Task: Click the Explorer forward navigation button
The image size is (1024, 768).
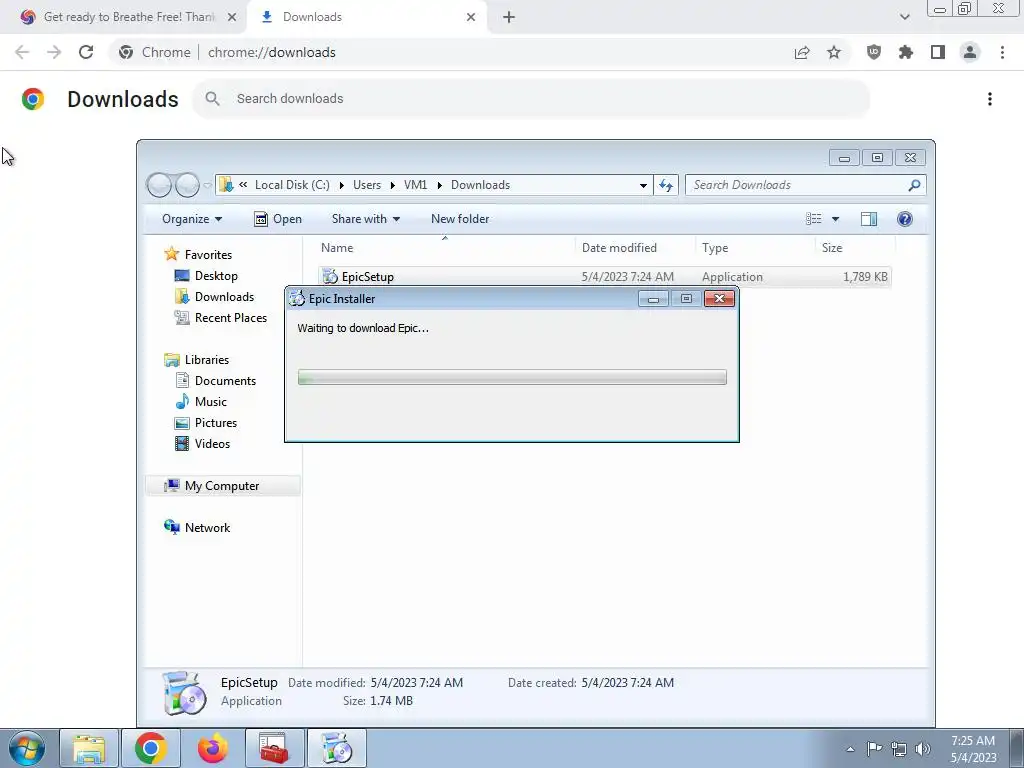Action: coord(187,185)
